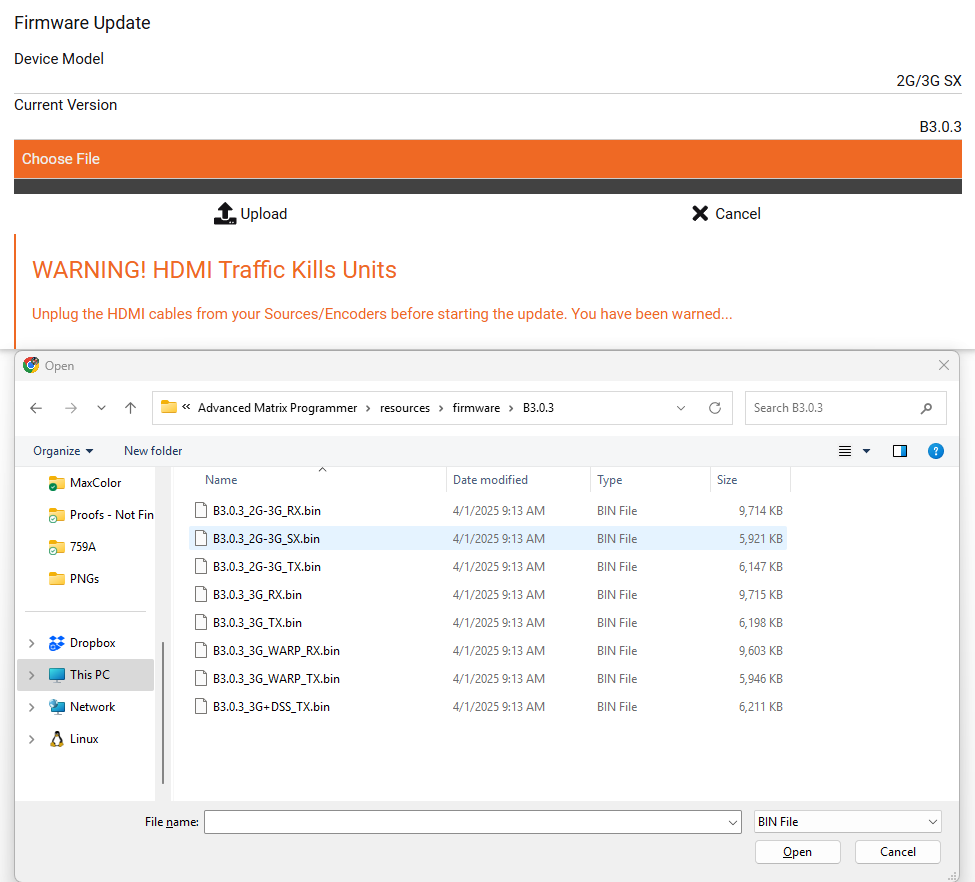Close the Open dialog window

[944, 365]
